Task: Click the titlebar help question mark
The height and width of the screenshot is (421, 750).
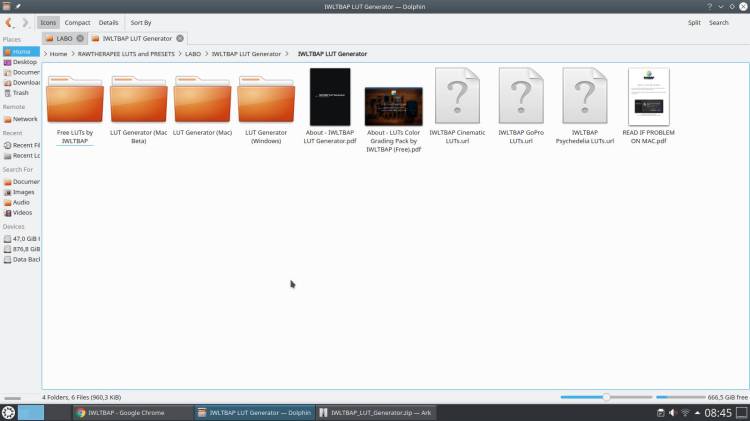Action: coord(709,7)
